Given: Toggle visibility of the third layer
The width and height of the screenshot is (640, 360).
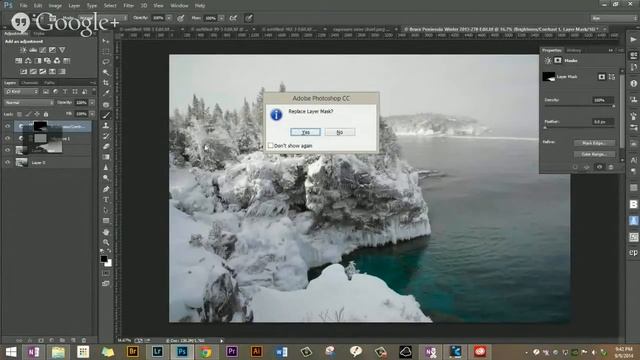Looking at the screenshot, I should pyautogui.click(x=7, y=150).
